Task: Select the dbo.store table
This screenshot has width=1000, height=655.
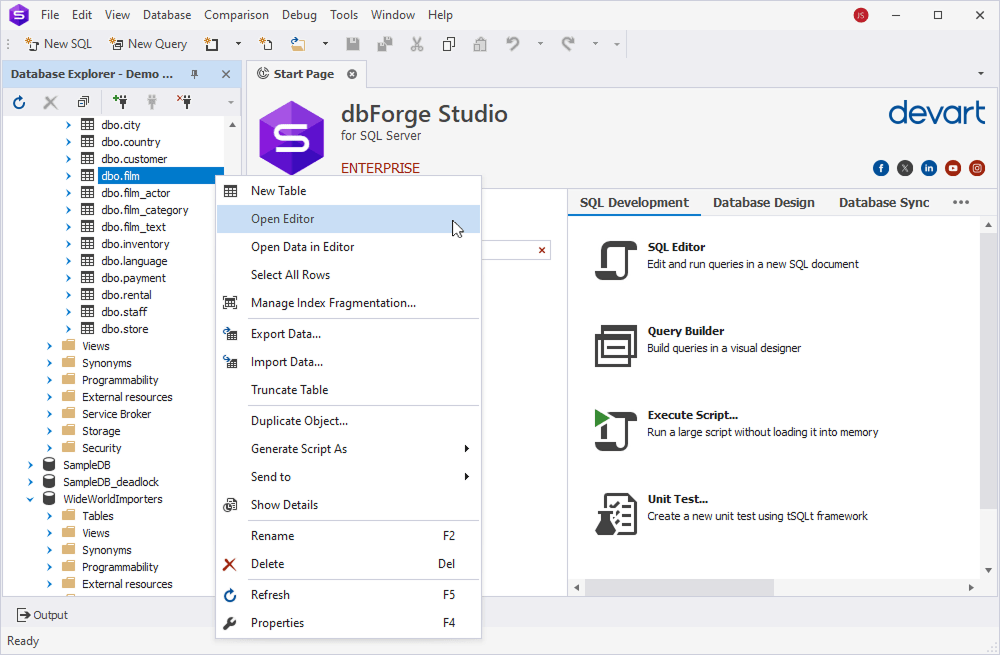Action: coord(124,329)
